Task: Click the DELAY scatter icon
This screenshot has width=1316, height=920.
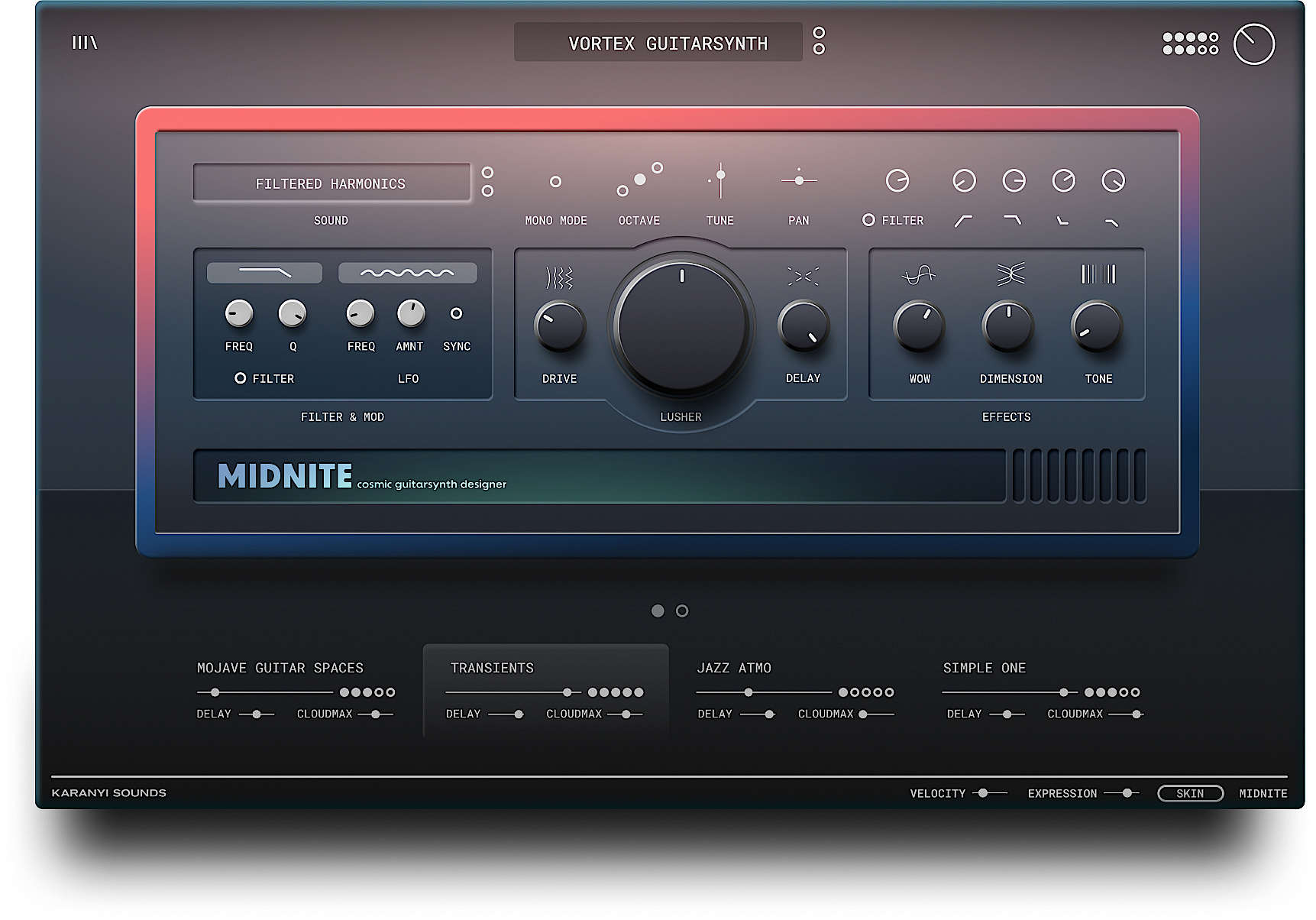Action: pos(804,274)
